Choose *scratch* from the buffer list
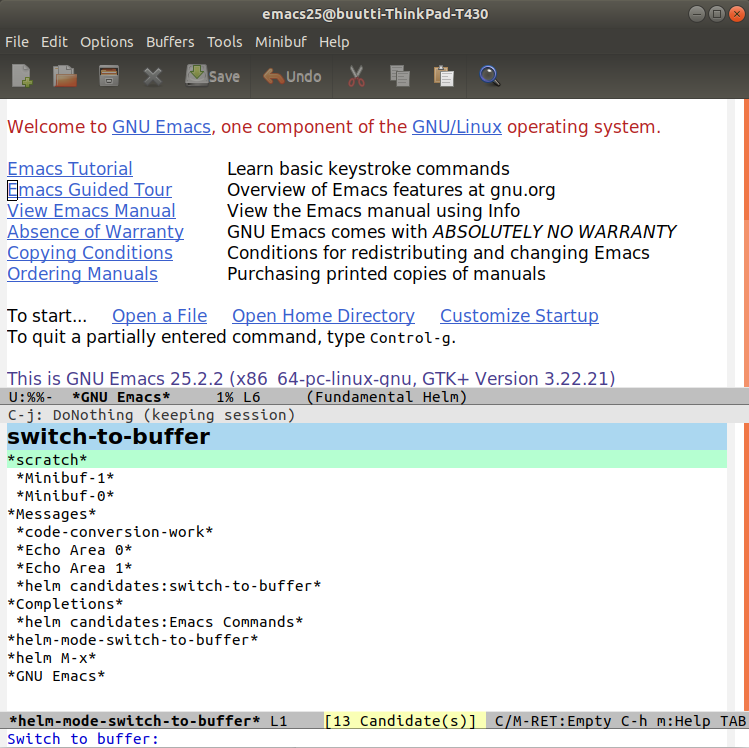749x748 pixels. pyautogui.click(x=48, y=460)
